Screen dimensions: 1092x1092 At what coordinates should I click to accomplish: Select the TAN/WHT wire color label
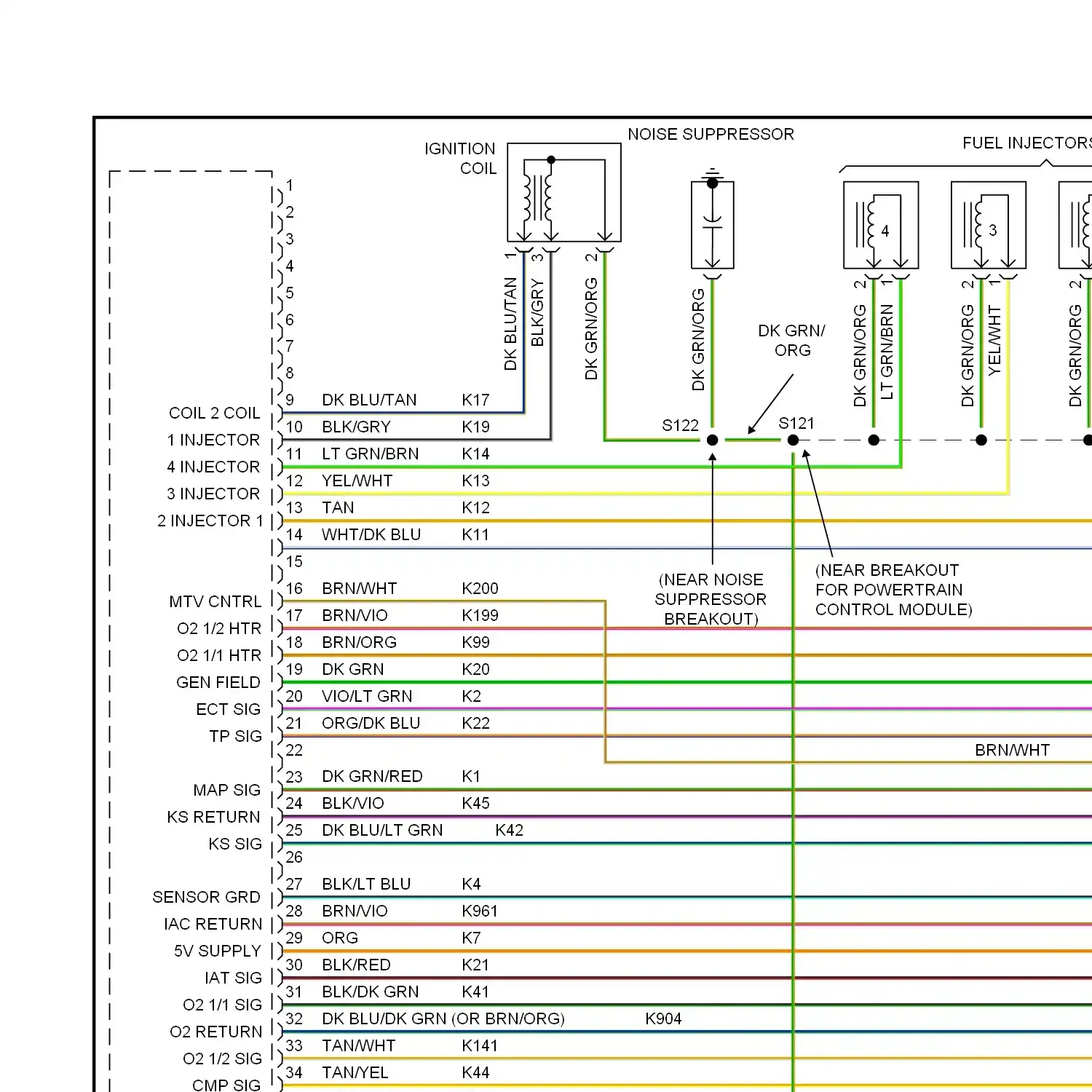pos(359,1045)
